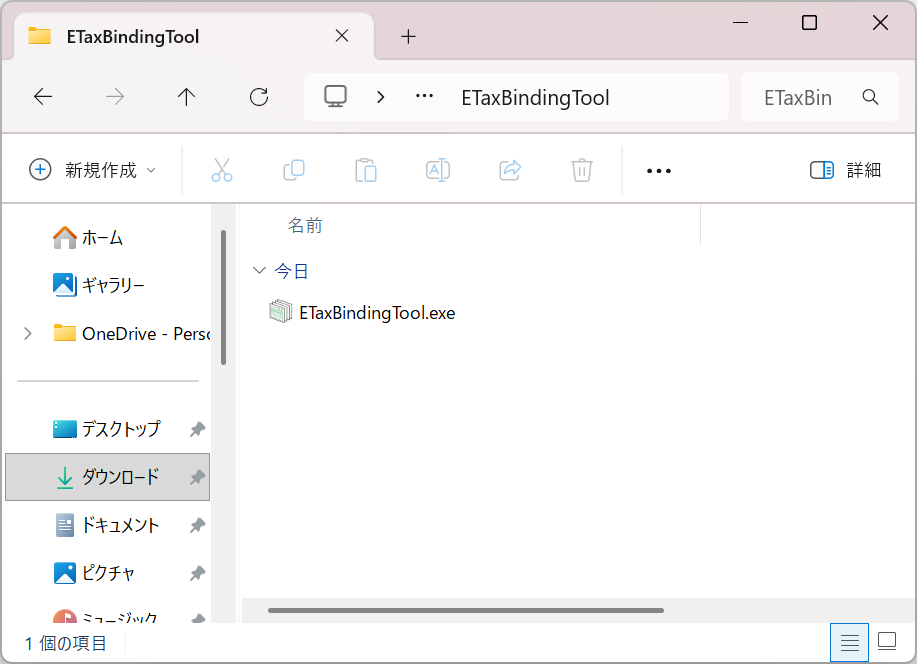
Task: Click the Rename icon in toolbar
Action: pyautogui.click(x=438, y=170)
